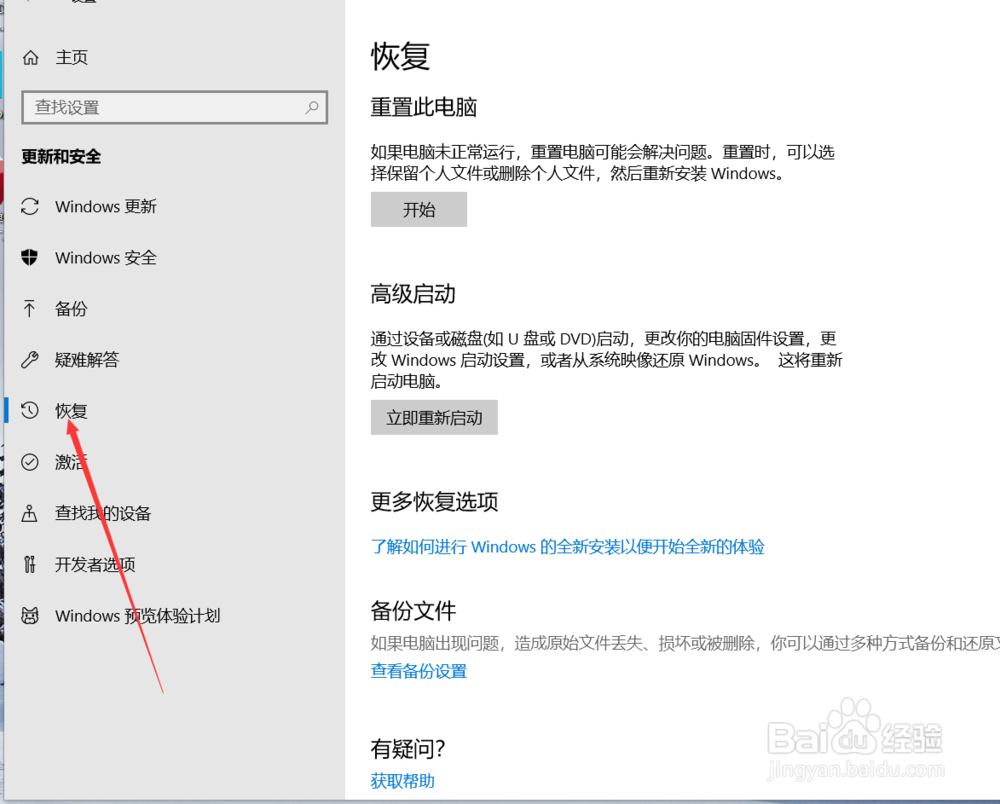This screenshot has height=804, width=1000.
Task: Open 开发者选项 page
Action: pos(95,564)
